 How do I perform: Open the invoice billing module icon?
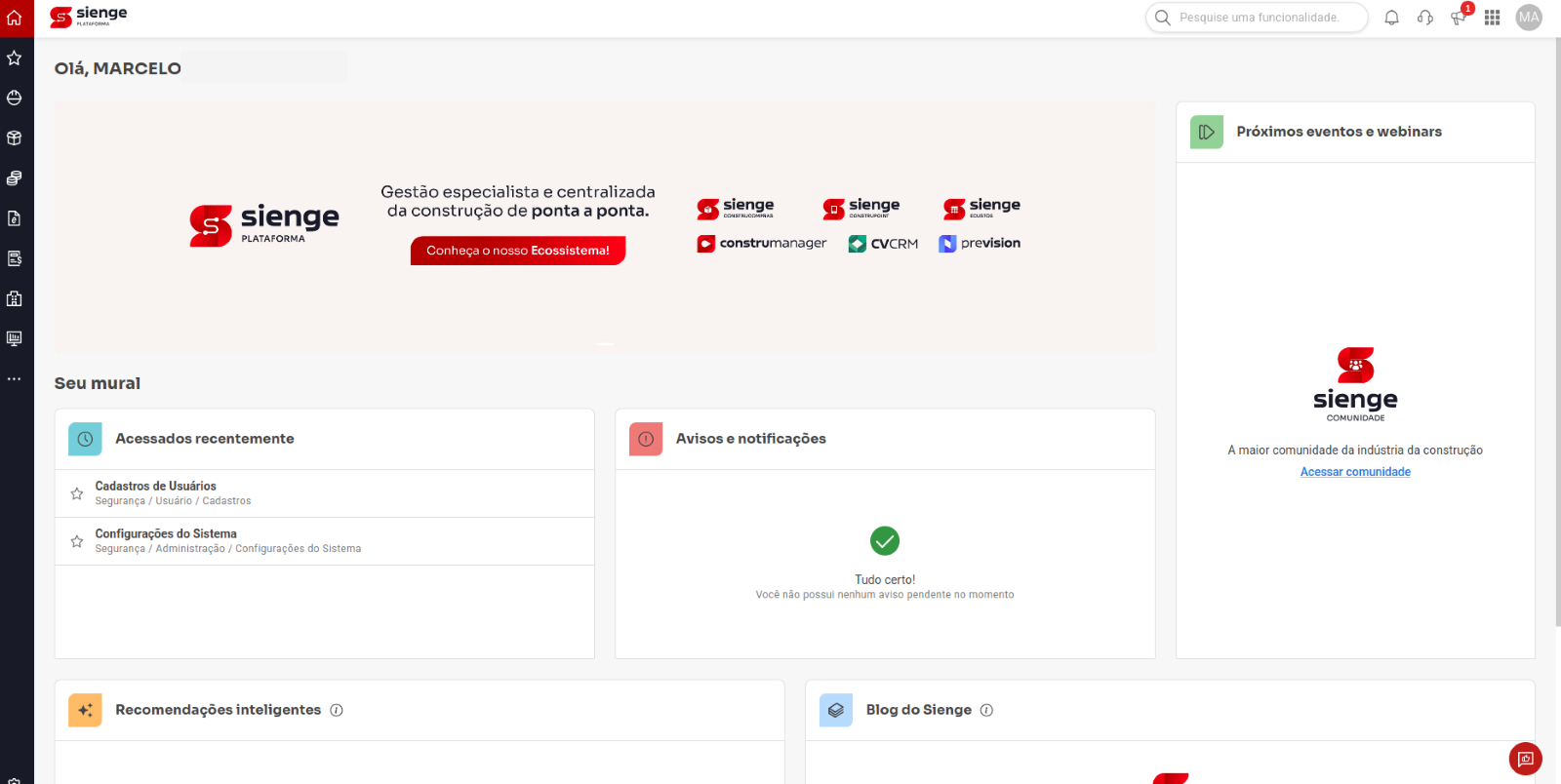tap(14, 258)
